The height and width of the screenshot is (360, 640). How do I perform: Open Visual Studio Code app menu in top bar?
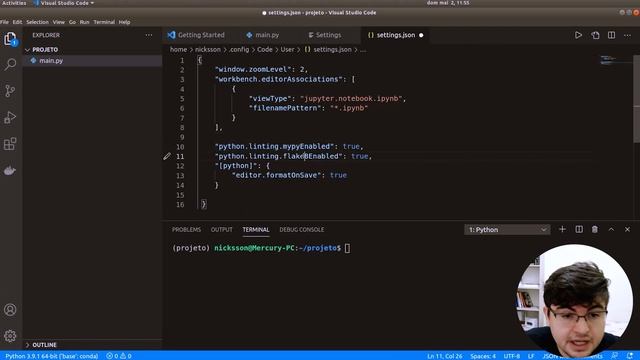tap(64, 3)
